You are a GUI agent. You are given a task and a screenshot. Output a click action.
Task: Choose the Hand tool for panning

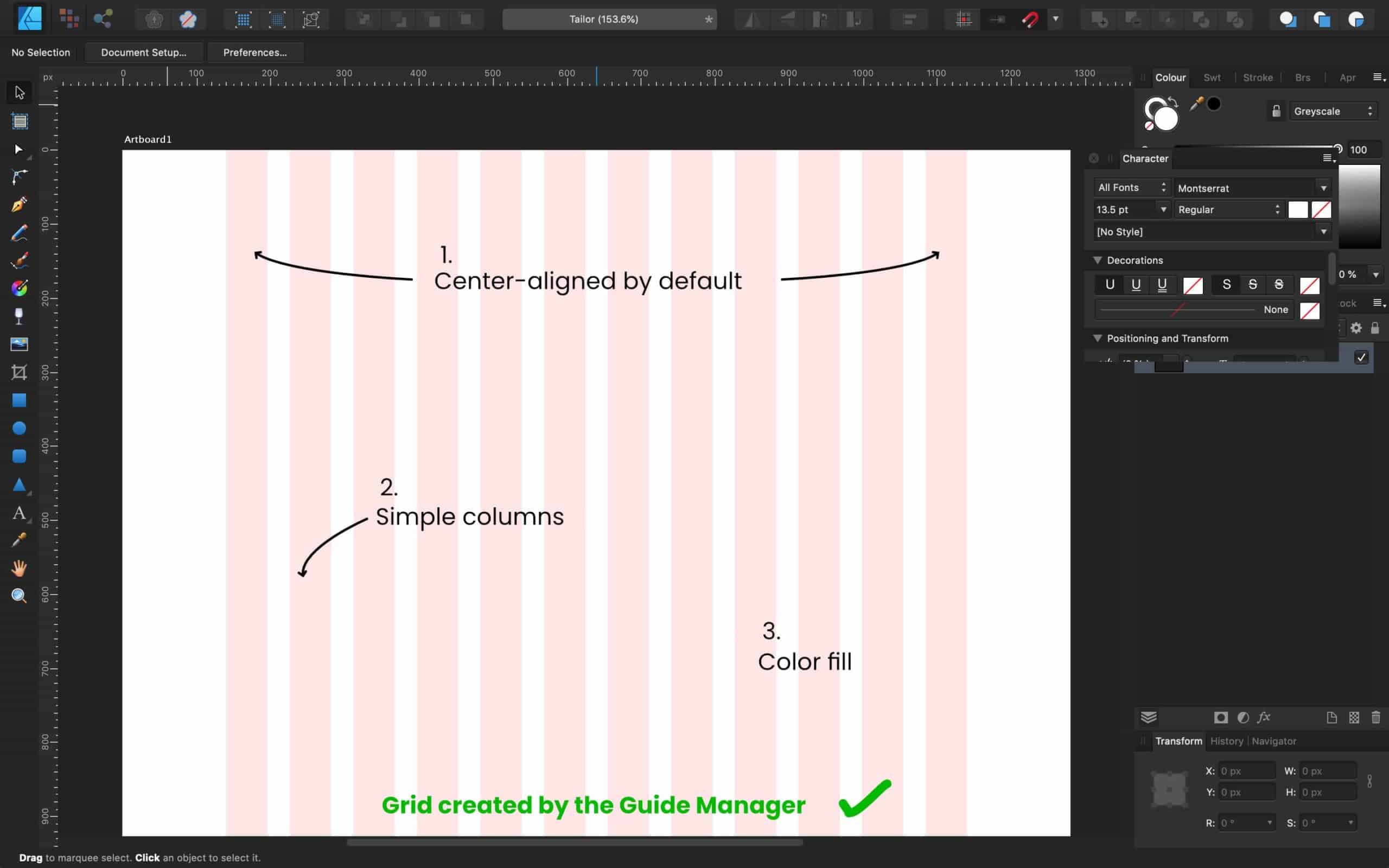(x=19, y=569)
